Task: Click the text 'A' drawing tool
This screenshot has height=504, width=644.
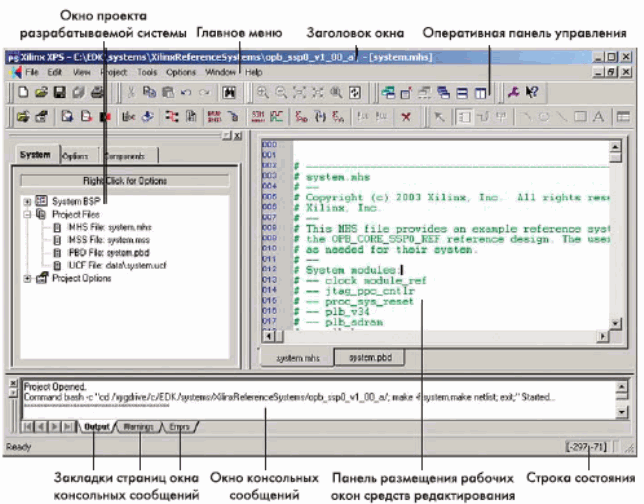Action: [x=596, y=117]
